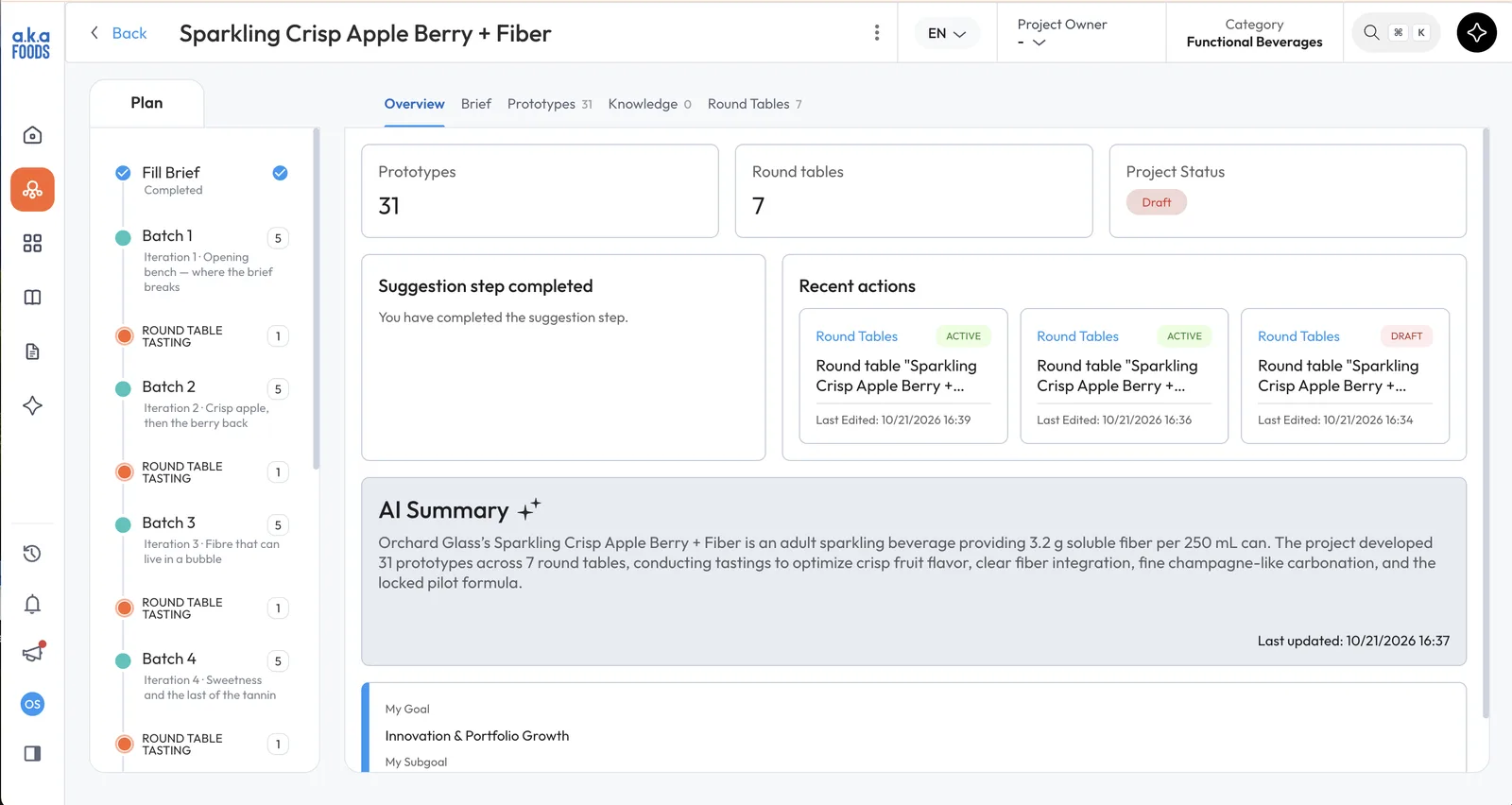Click the main content vertical scrollbar
Viewport: 1512px width, 805px height.
pos(1486,423)
